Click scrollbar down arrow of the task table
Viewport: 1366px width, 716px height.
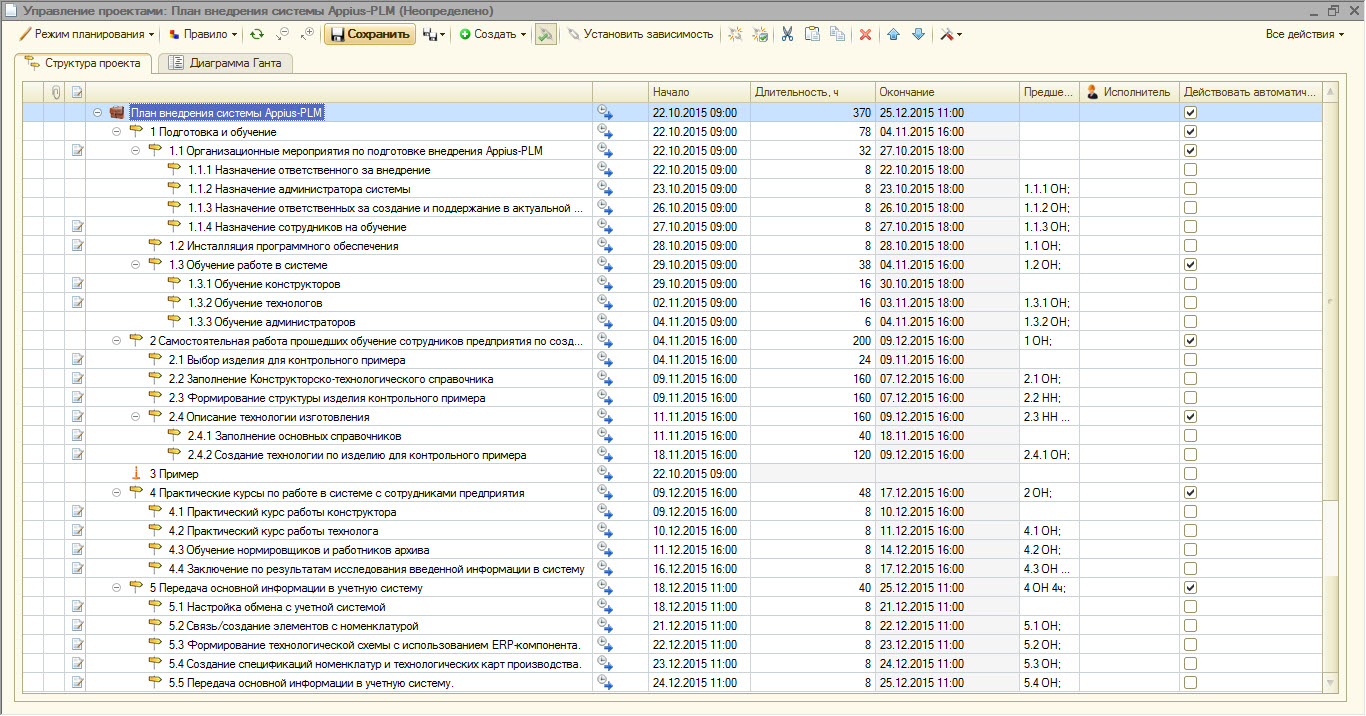pyautogui.click(x=1330, y=683)
